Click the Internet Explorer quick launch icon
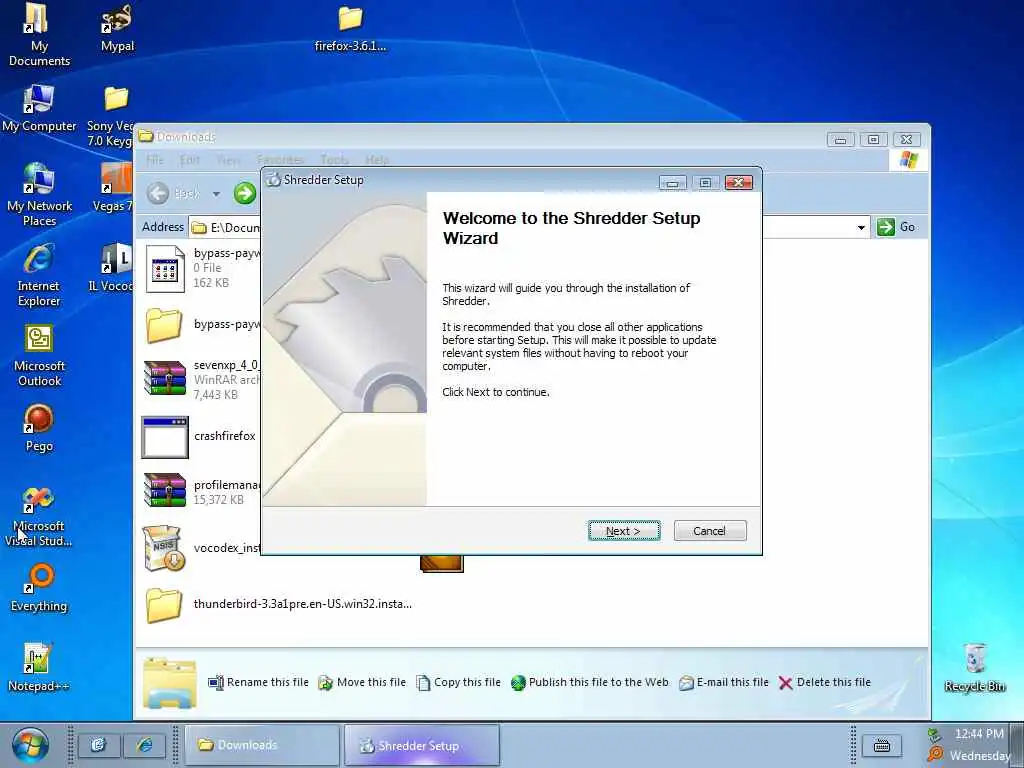Viewport: 1024px width, 768px height. coord(144,745)
